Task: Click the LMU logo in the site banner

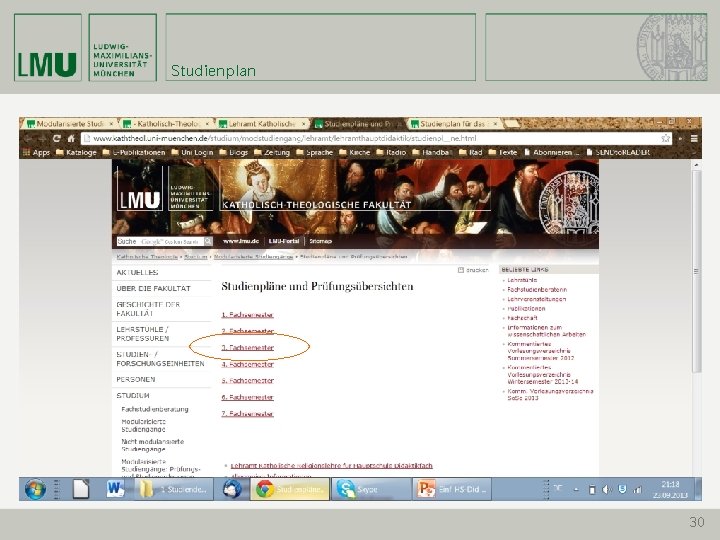Action: (x=140, y=189)
